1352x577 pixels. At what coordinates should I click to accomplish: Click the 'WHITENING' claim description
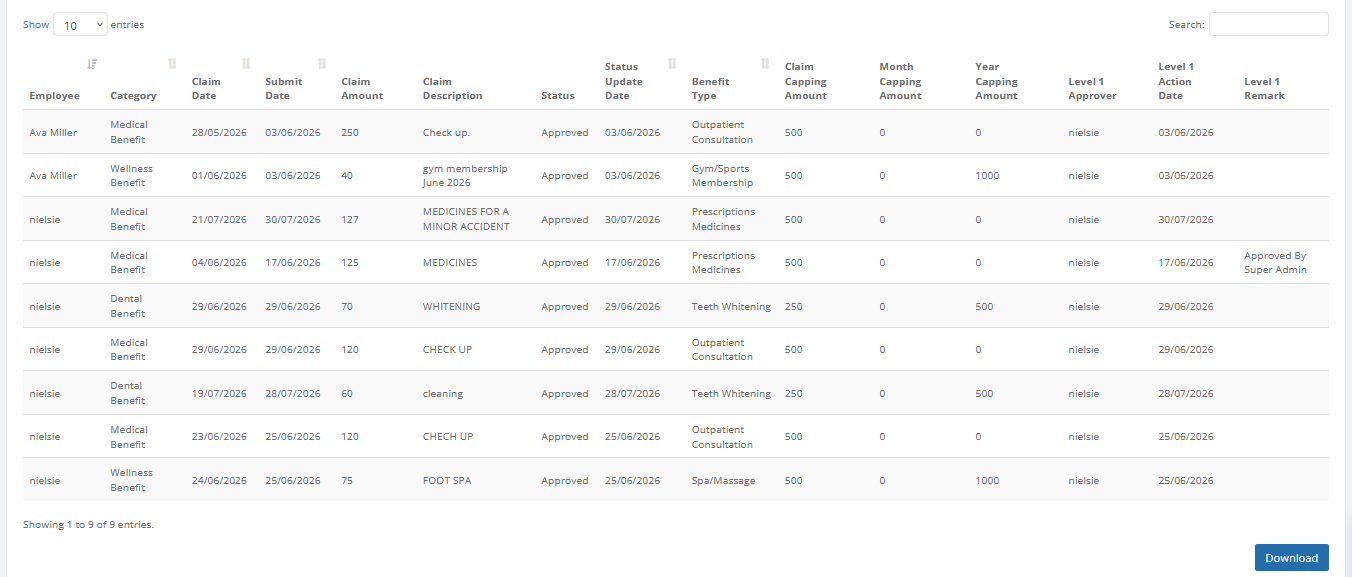click(x=452, y=307)
